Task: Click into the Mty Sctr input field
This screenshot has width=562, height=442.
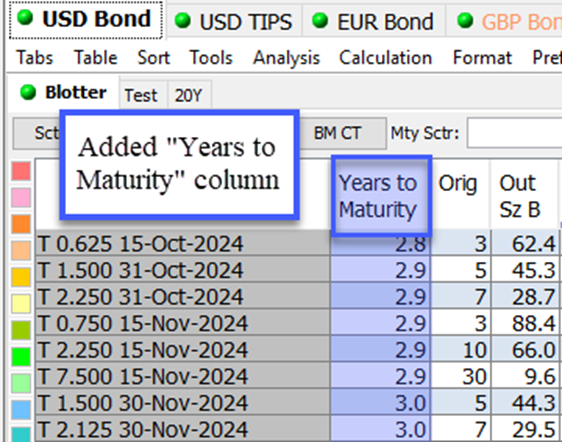Action: pyautogui.click(x=514, y=133)
